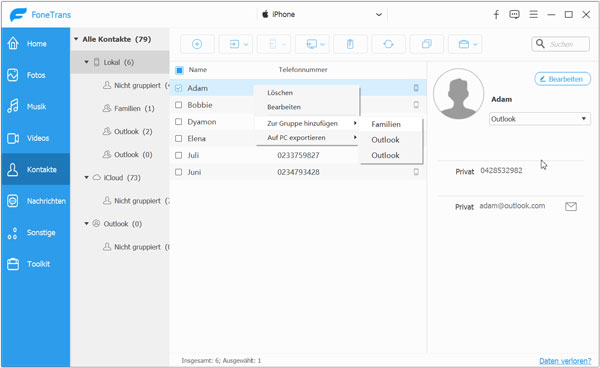Select Zur Gruppe hinzufügen menu entry
The height and width of the screenshot is (368, 600).
pyautogui.click(x=307, y=123)
